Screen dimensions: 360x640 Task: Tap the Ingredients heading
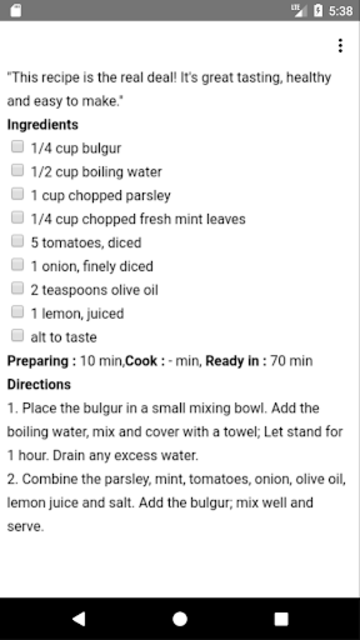click(x=42, y=125)
